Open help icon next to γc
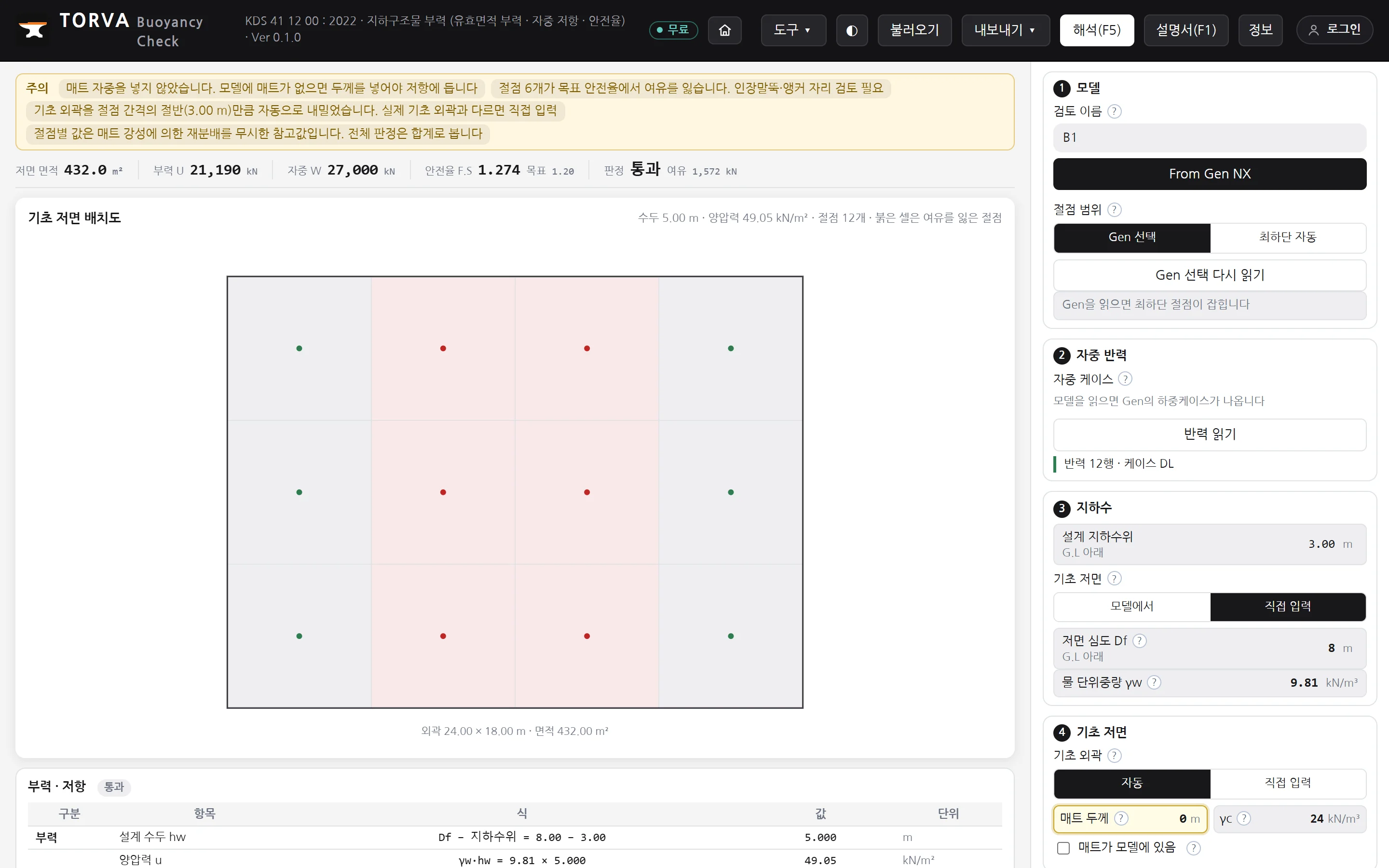The height and width of the screenshot is (868, 1389). (1244, 819)
